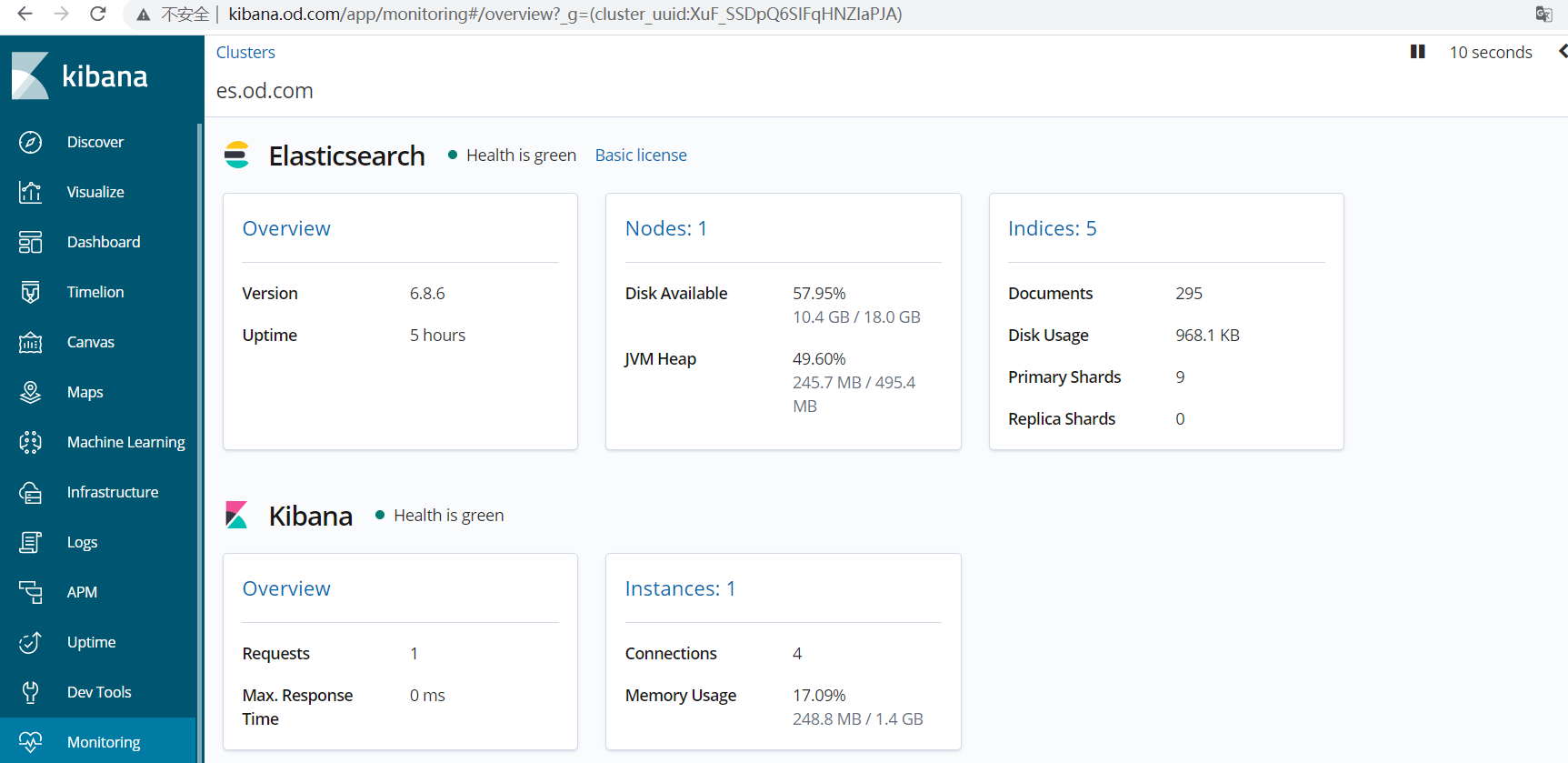Viewport: 1568px width, 763px height.
Task: Open the Nodes: 1 link
Action: [x=666, y=228]
